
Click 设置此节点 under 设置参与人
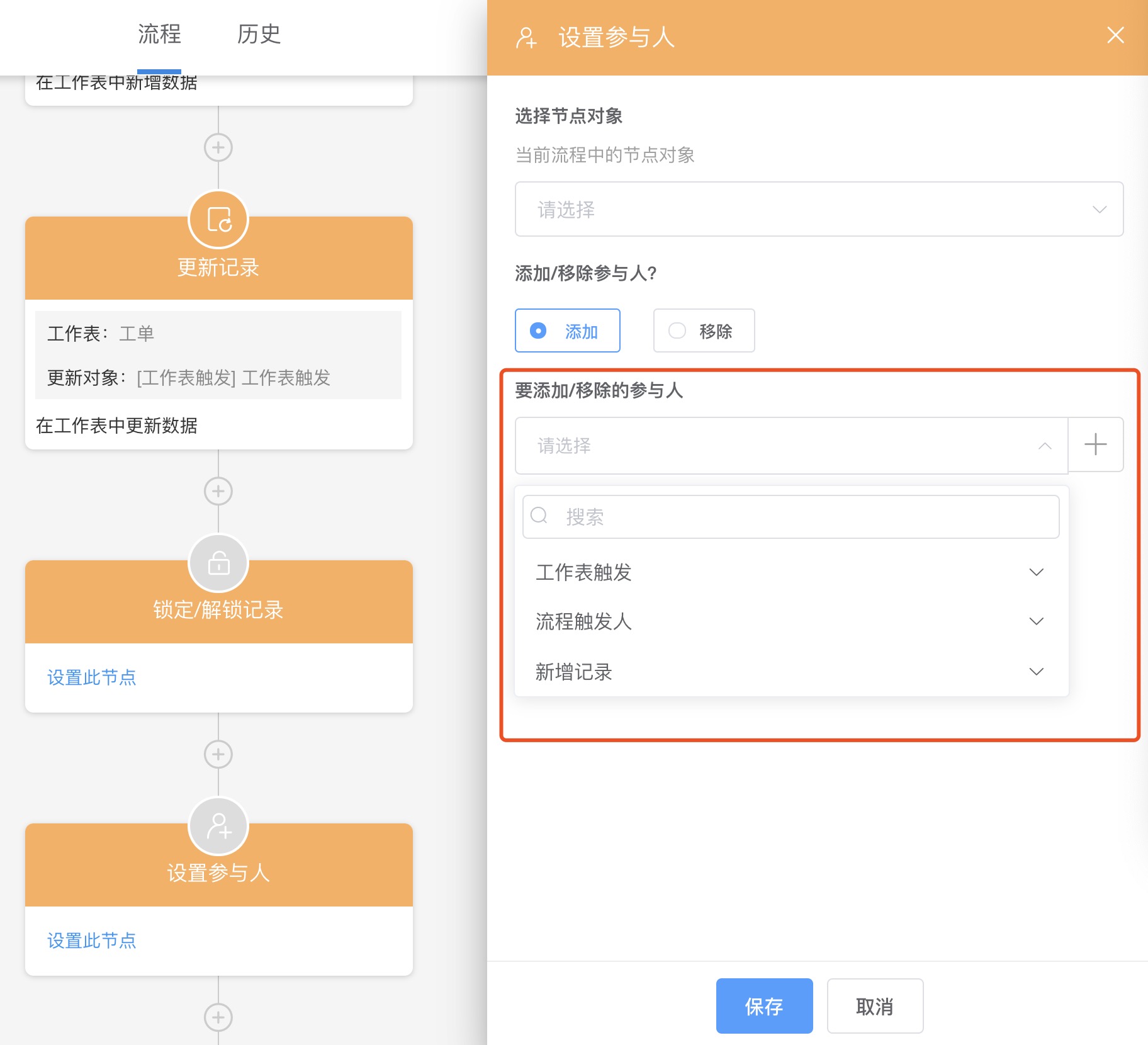[92, 940]
